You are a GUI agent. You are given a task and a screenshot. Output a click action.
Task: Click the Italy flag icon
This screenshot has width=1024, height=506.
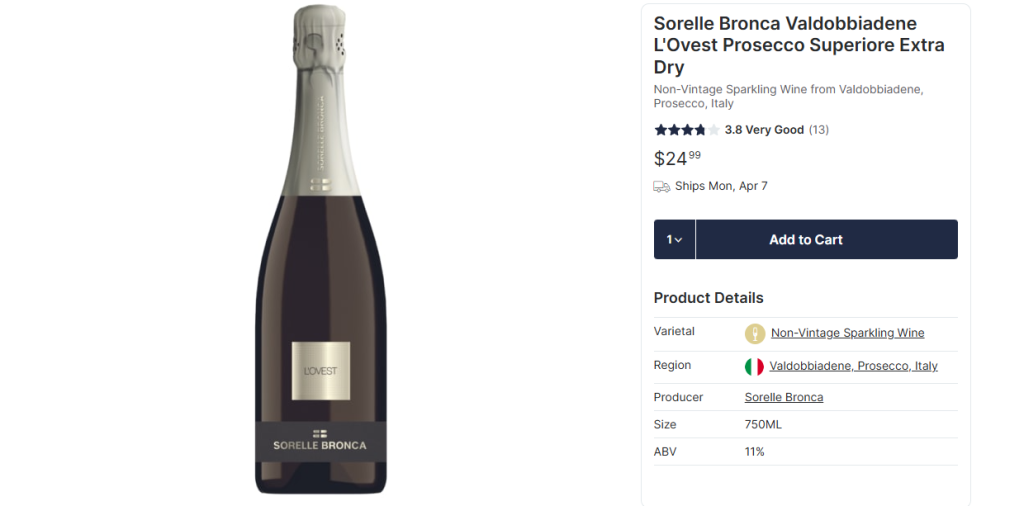pos(754,366)
